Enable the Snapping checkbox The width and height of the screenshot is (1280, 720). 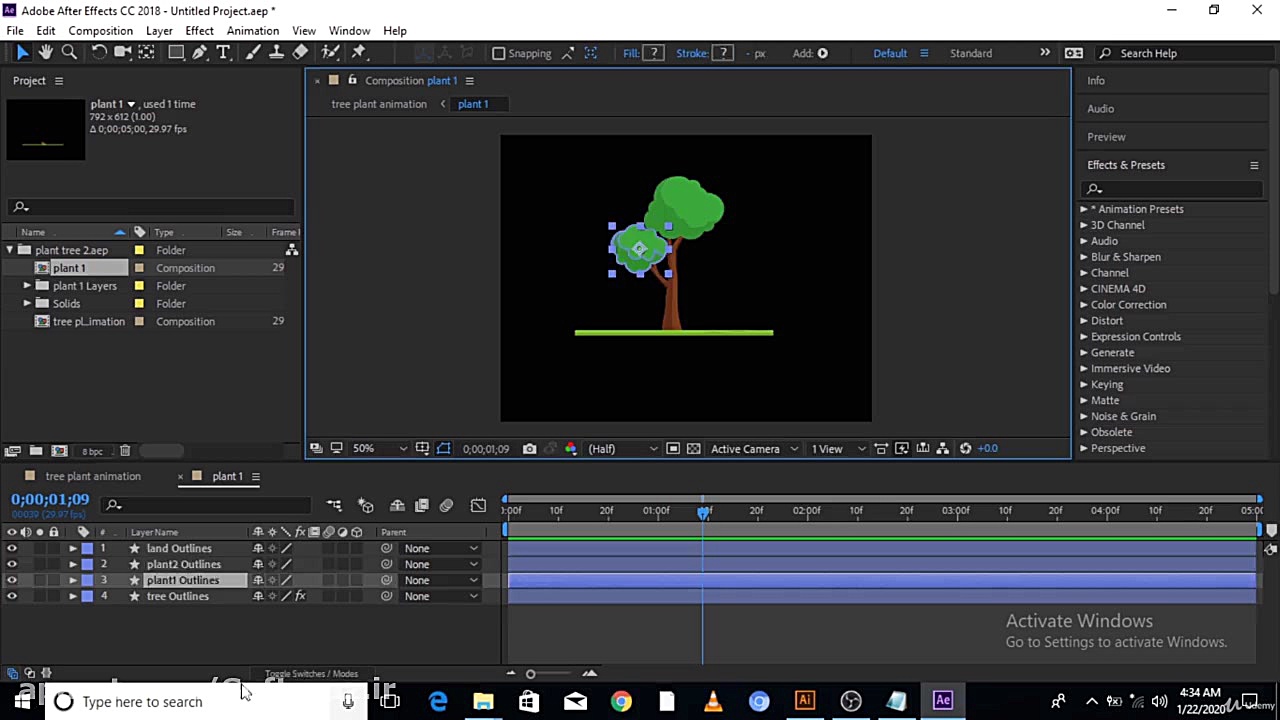pos(499,54)
